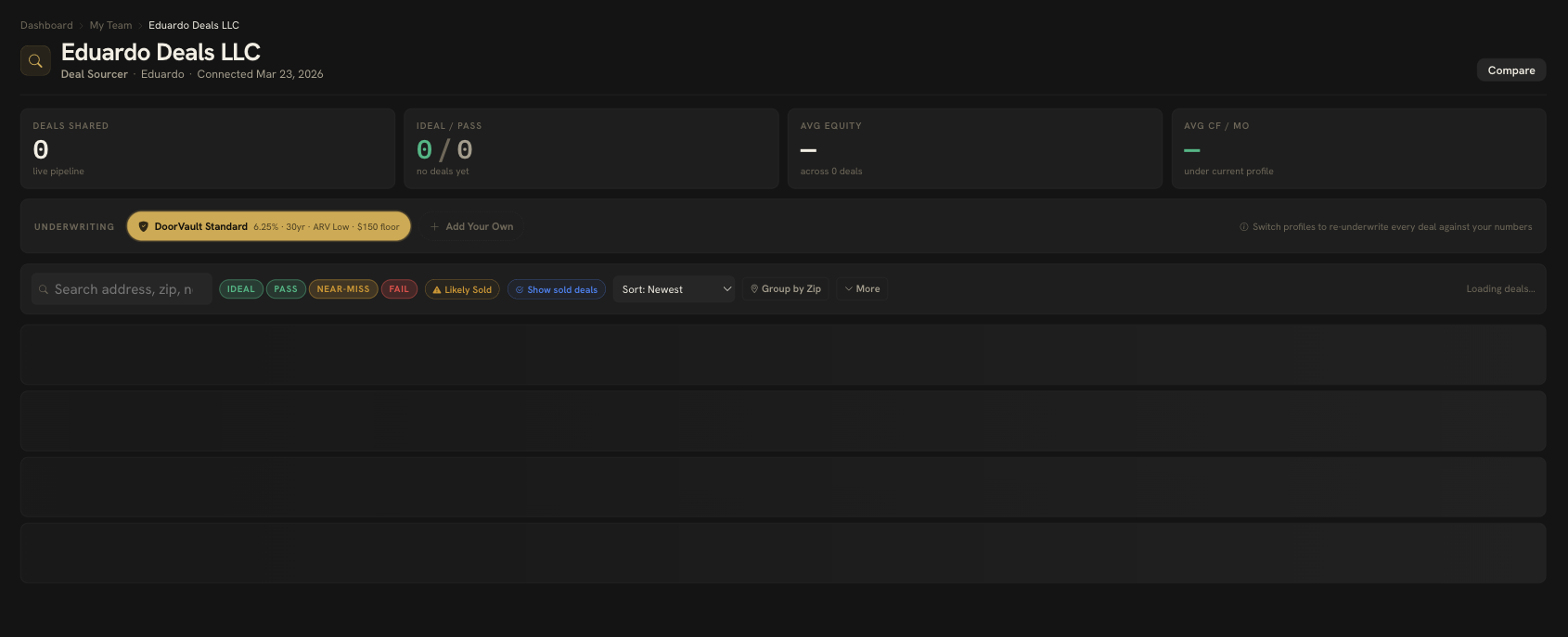
Task: Focus the Search address, zip field
Action: [122, 289]
